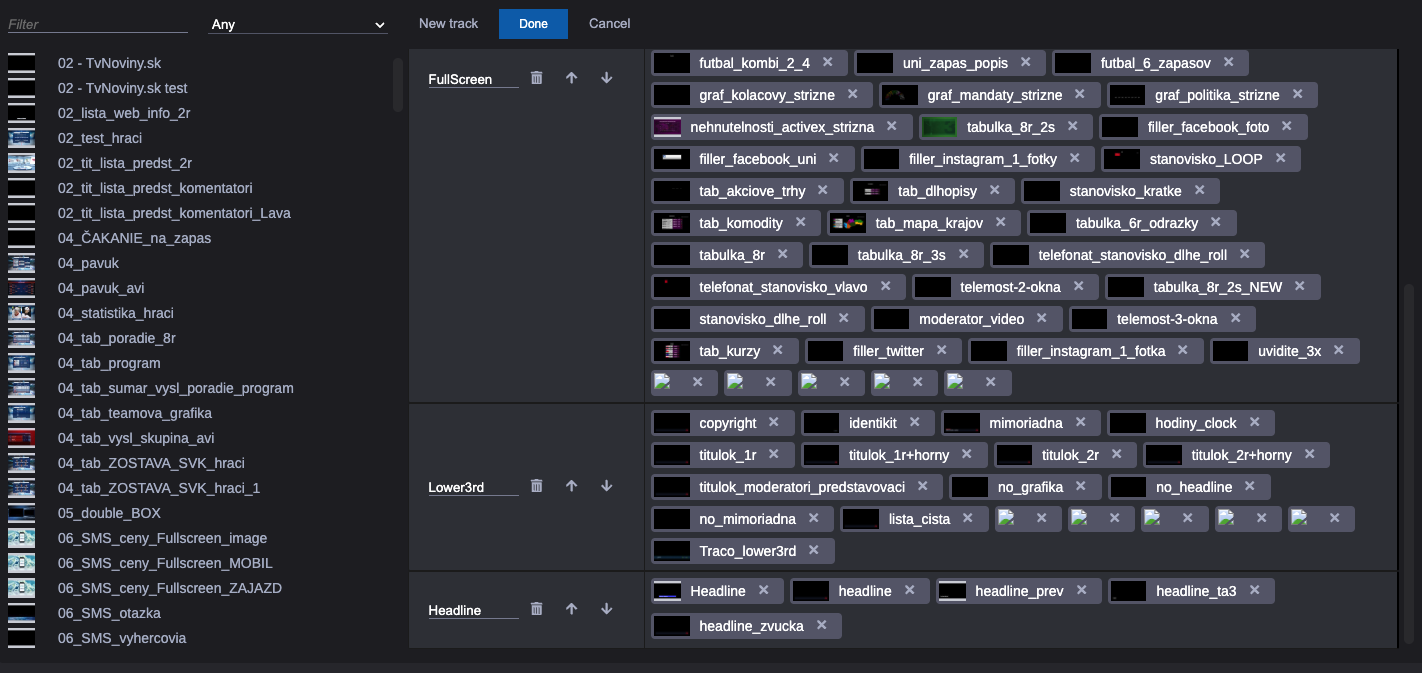Open the Any filter dropdown

pyautogui.click(x=297, y=24)
